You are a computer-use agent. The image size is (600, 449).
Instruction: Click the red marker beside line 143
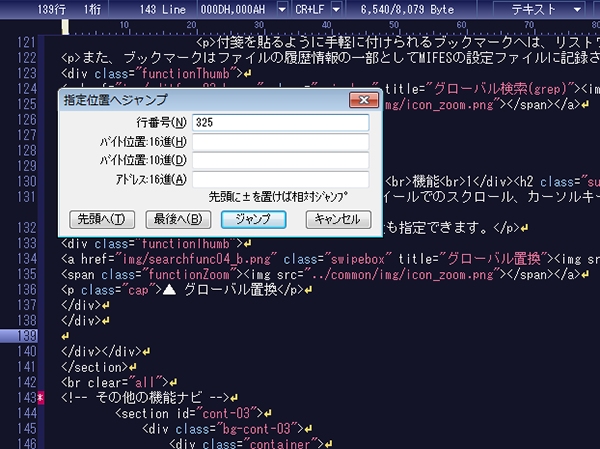click(x=42, y=398)
